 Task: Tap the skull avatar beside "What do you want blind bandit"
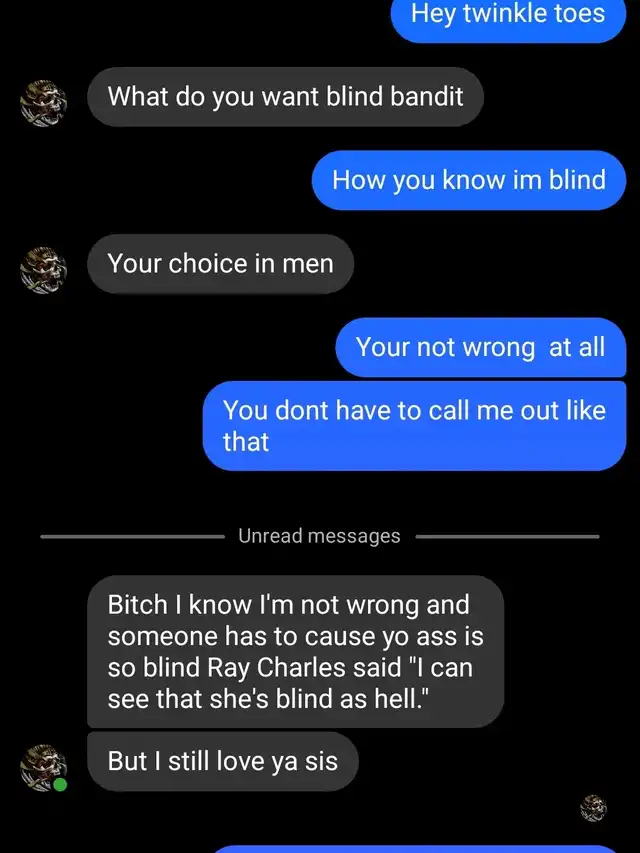click(x=44, y=103)
